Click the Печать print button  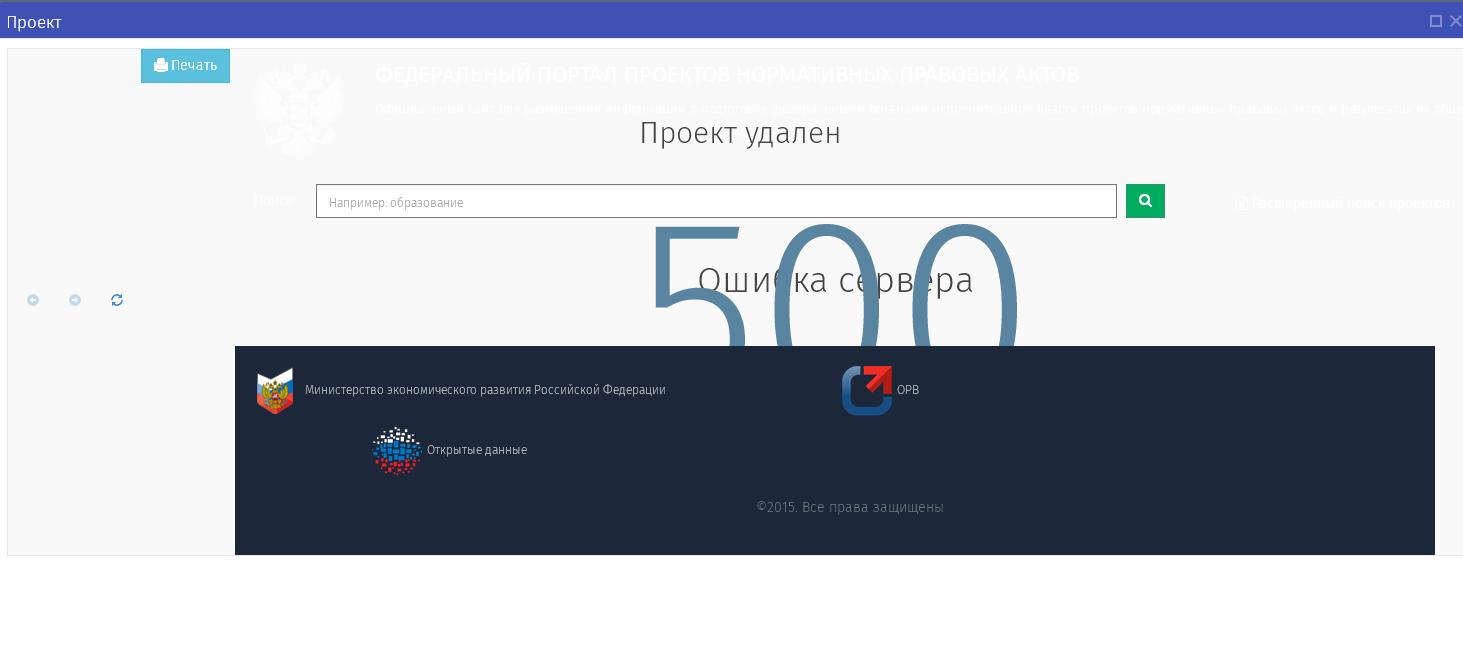pyautogui.click(x=185, y=66)
